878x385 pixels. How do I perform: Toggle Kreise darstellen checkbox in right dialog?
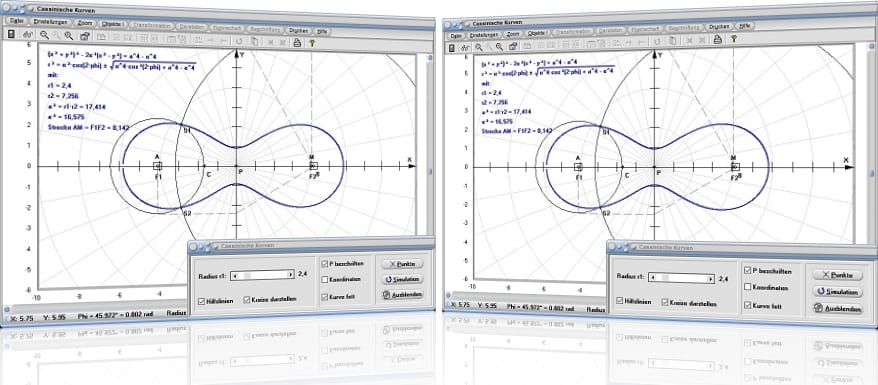click(665, 302)
